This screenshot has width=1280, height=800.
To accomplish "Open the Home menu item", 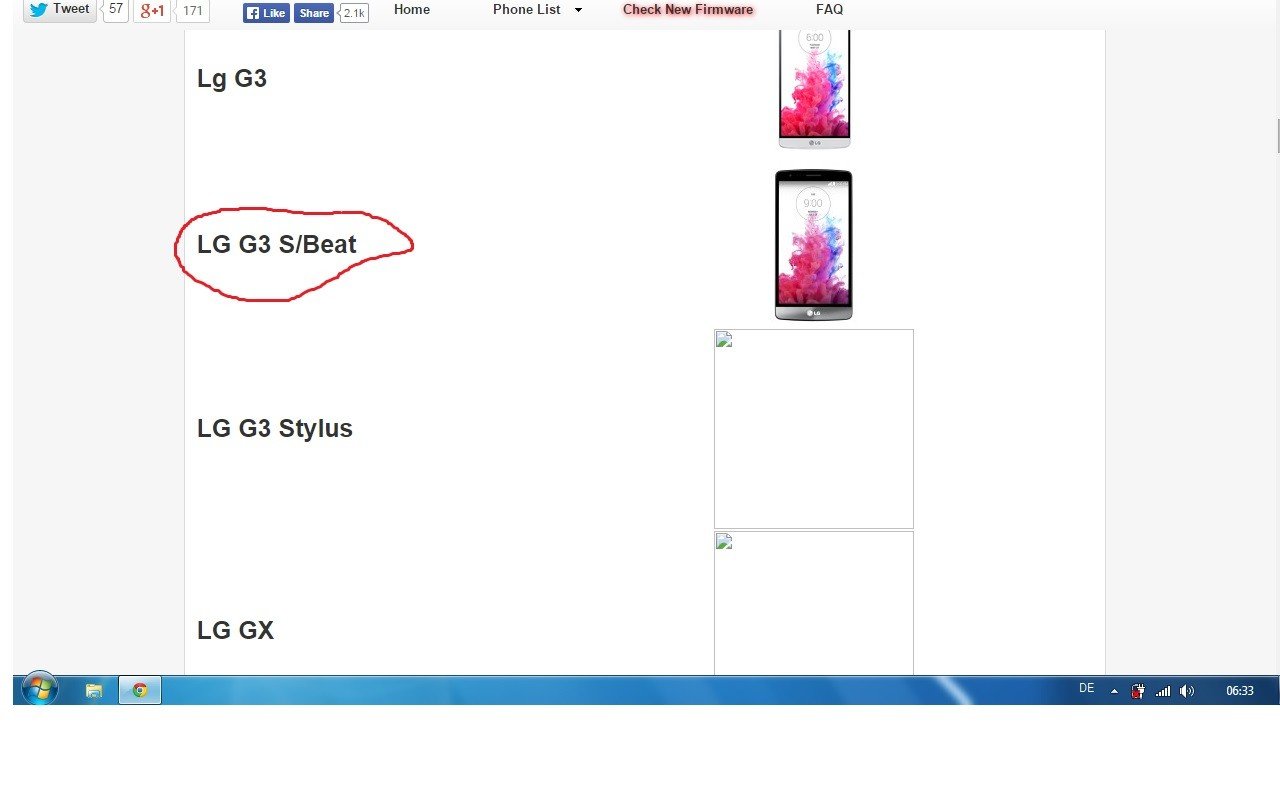I will [x=412, y=10].
